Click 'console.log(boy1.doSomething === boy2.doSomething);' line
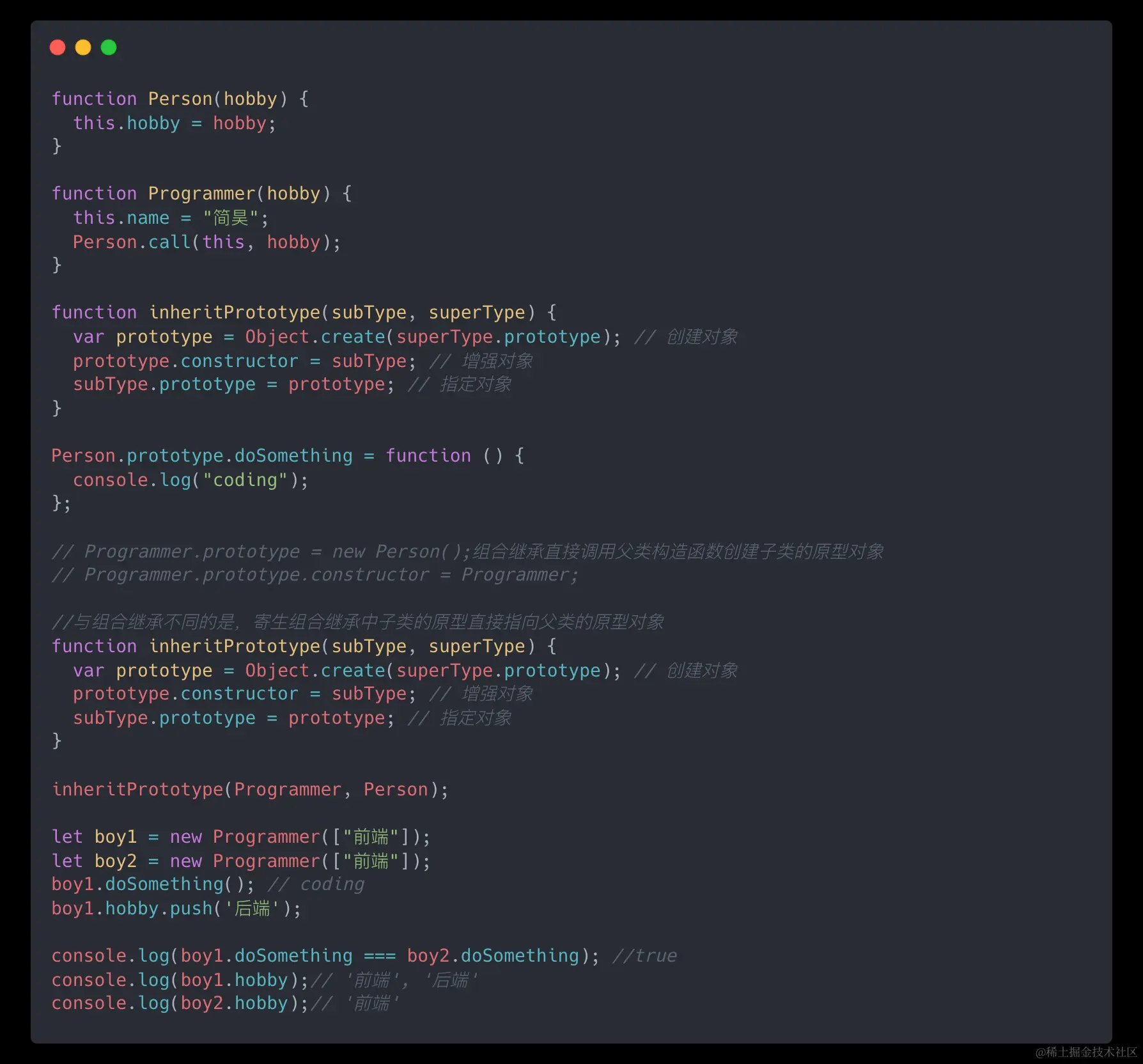Viewport: 1143px width, 1064px height. [325, 956]
